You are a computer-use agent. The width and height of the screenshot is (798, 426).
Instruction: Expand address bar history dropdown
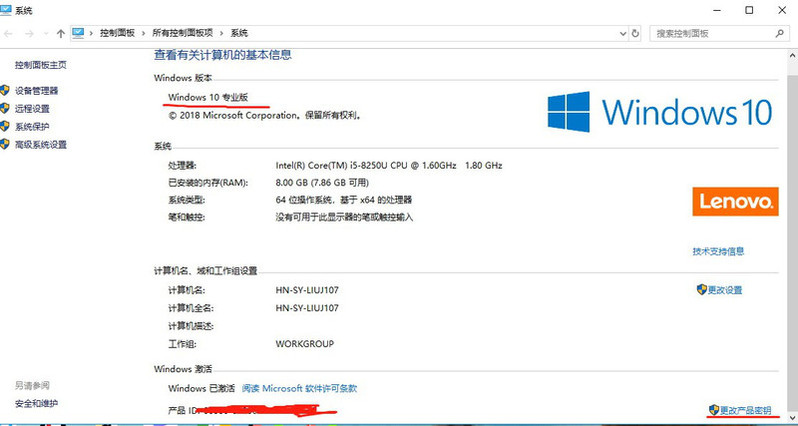(x=623, y=34)
